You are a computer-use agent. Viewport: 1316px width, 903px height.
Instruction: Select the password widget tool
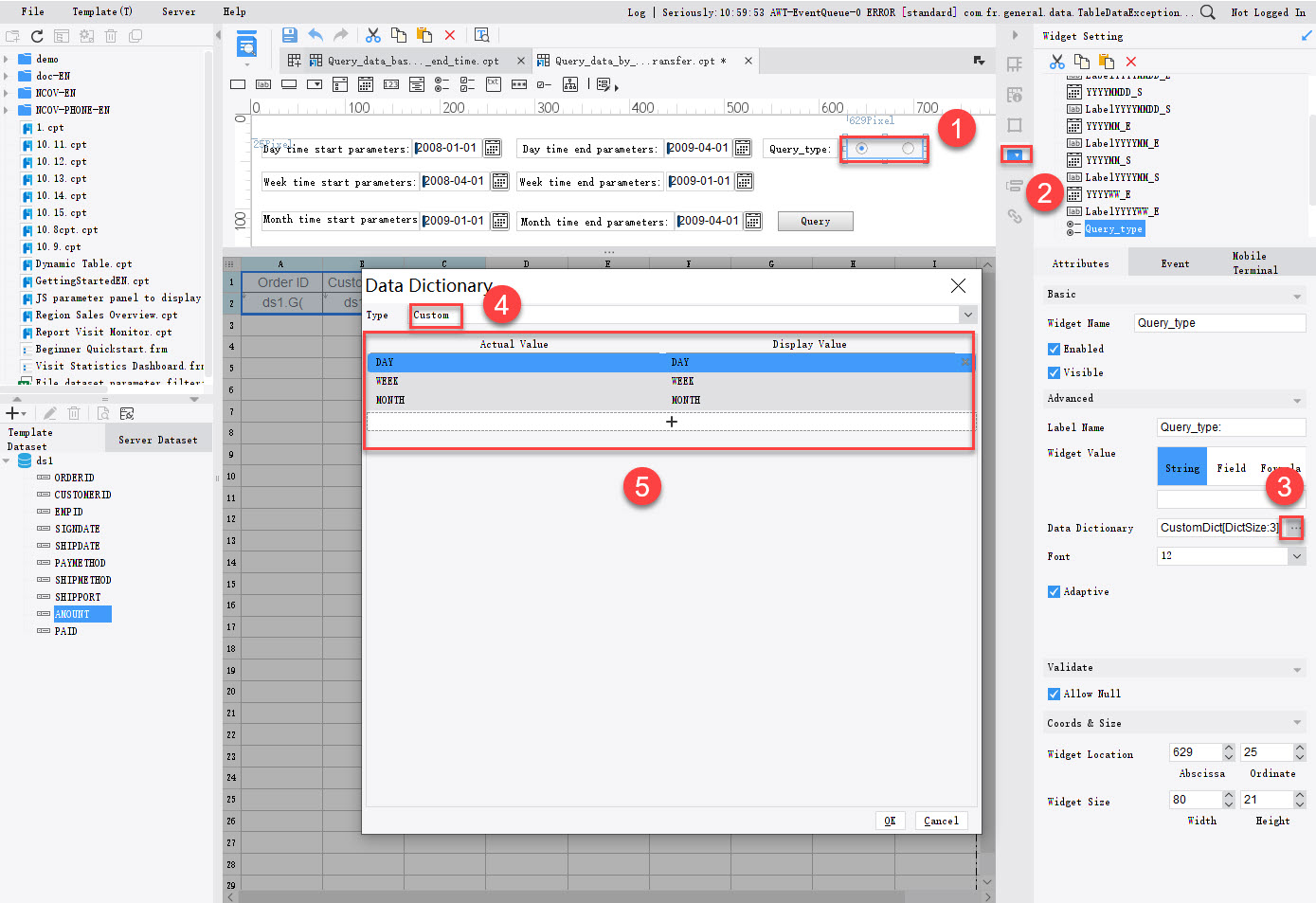tap(519, 84)
